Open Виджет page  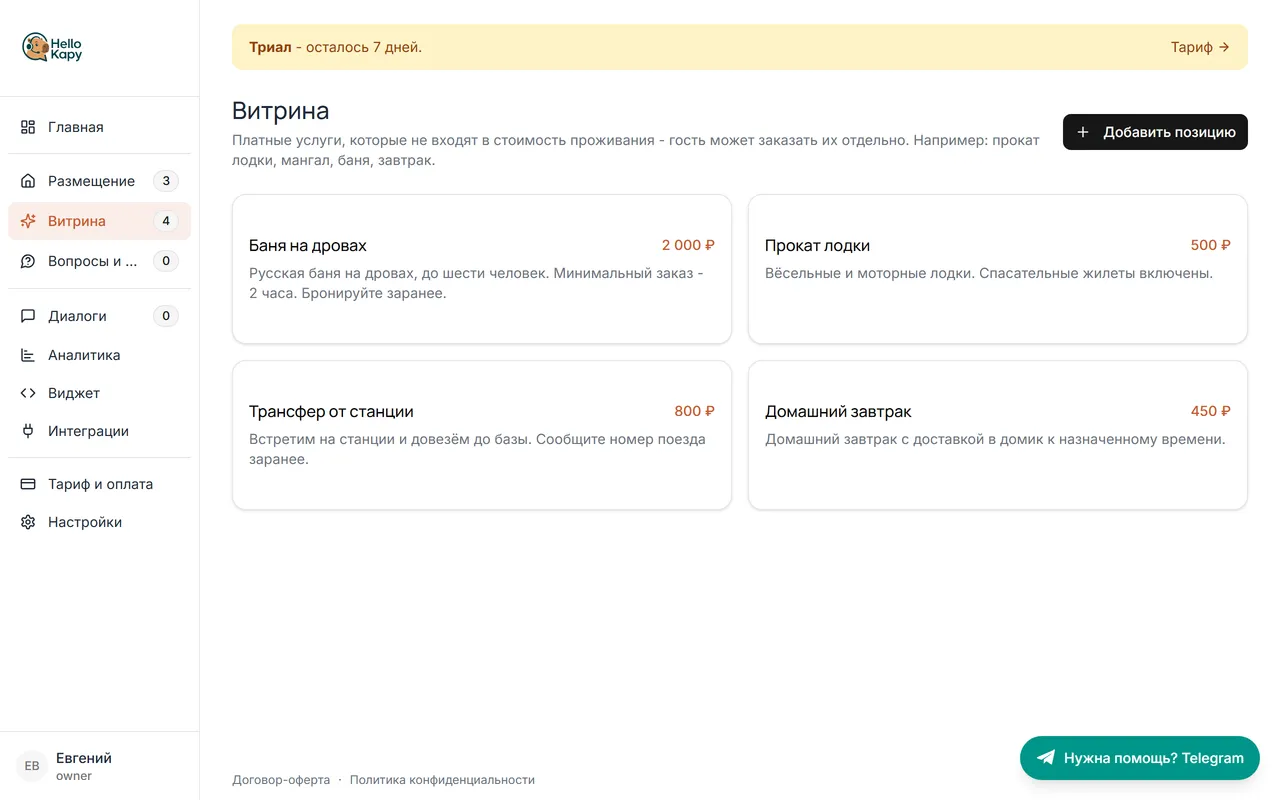click(99, 393)
